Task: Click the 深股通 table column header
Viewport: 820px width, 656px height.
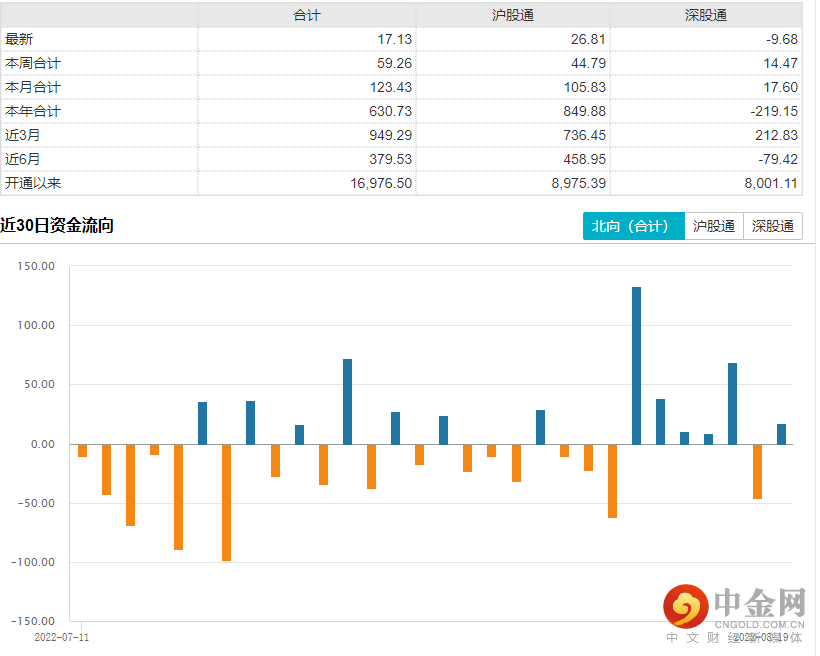Action: pos(706,15)
